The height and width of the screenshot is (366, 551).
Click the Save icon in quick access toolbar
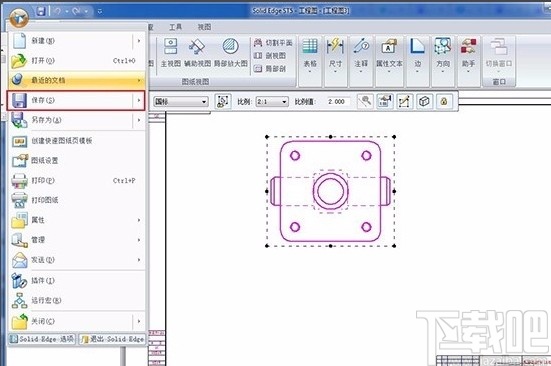click(41, 11)
